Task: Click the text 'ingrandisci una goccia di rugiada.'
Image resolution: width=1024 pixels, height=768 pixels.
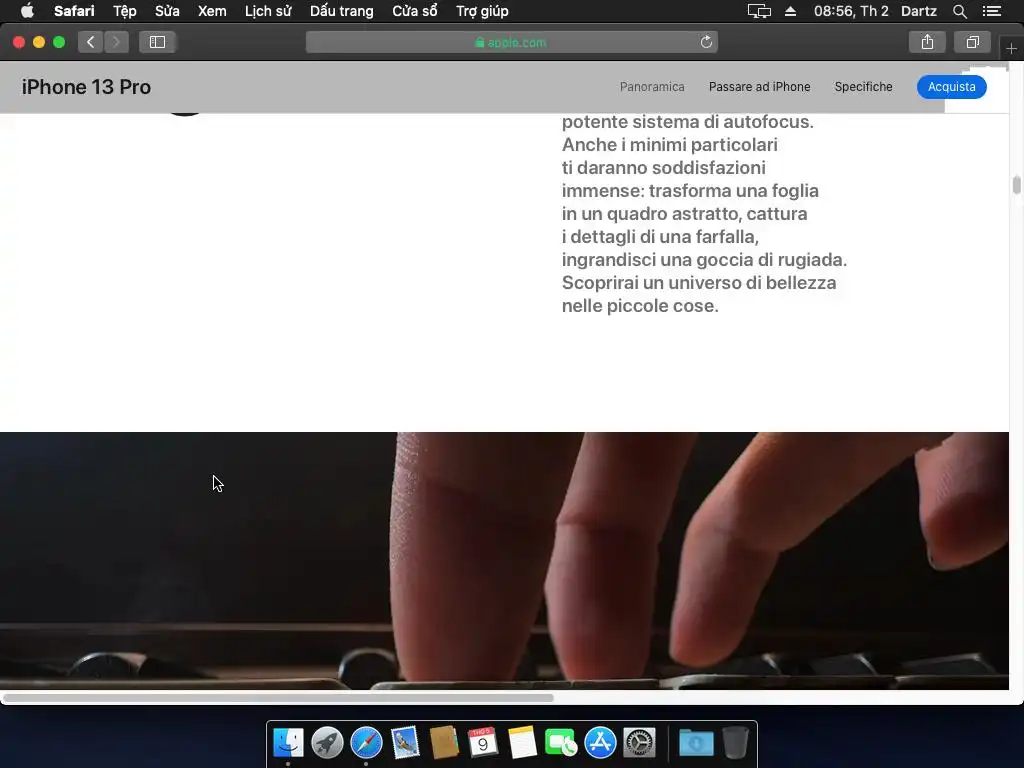Action: (x=705, y=260)
